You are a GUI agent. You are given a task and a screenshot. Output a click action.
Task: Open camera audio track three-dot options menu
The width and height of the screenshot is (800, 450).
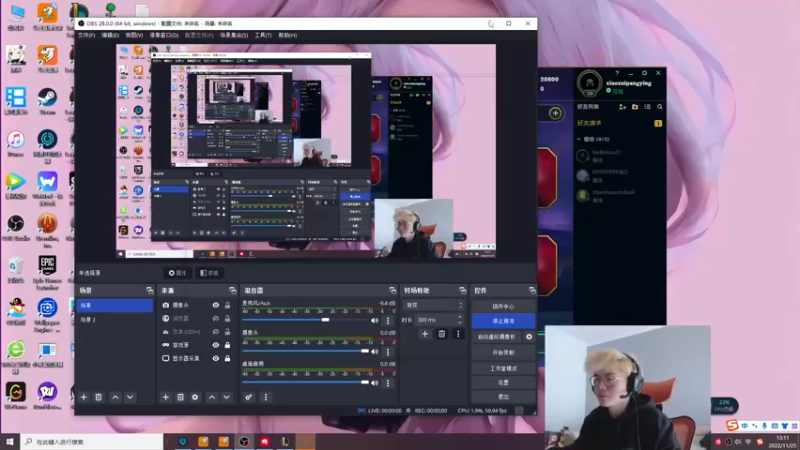pyautogui.click(x=388, y=352)
